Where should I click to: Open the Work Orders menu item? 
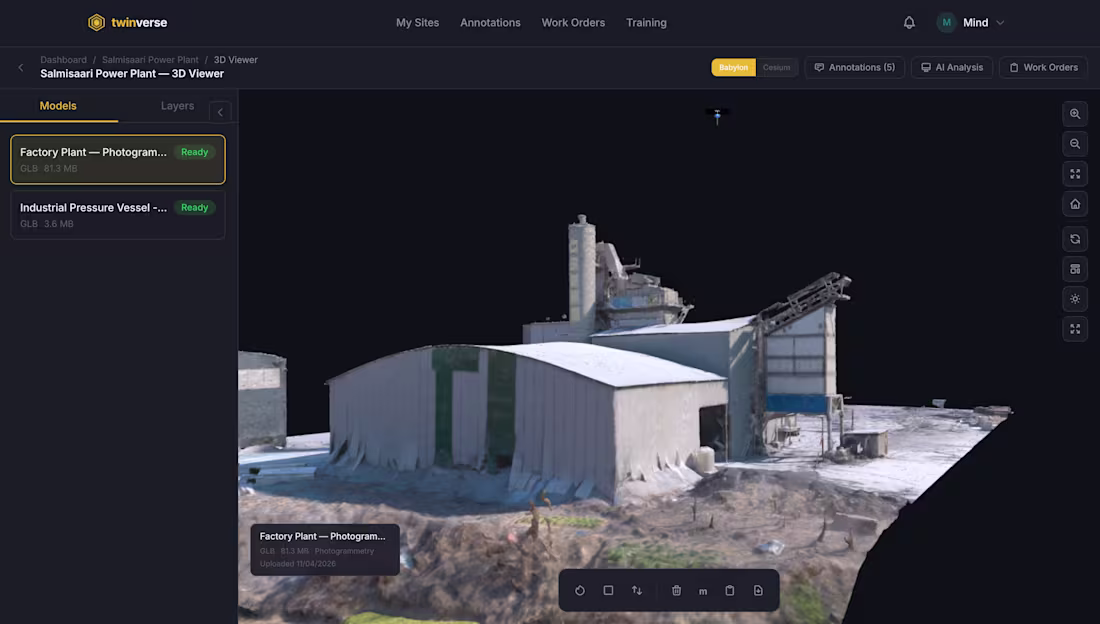coord(573,22)
